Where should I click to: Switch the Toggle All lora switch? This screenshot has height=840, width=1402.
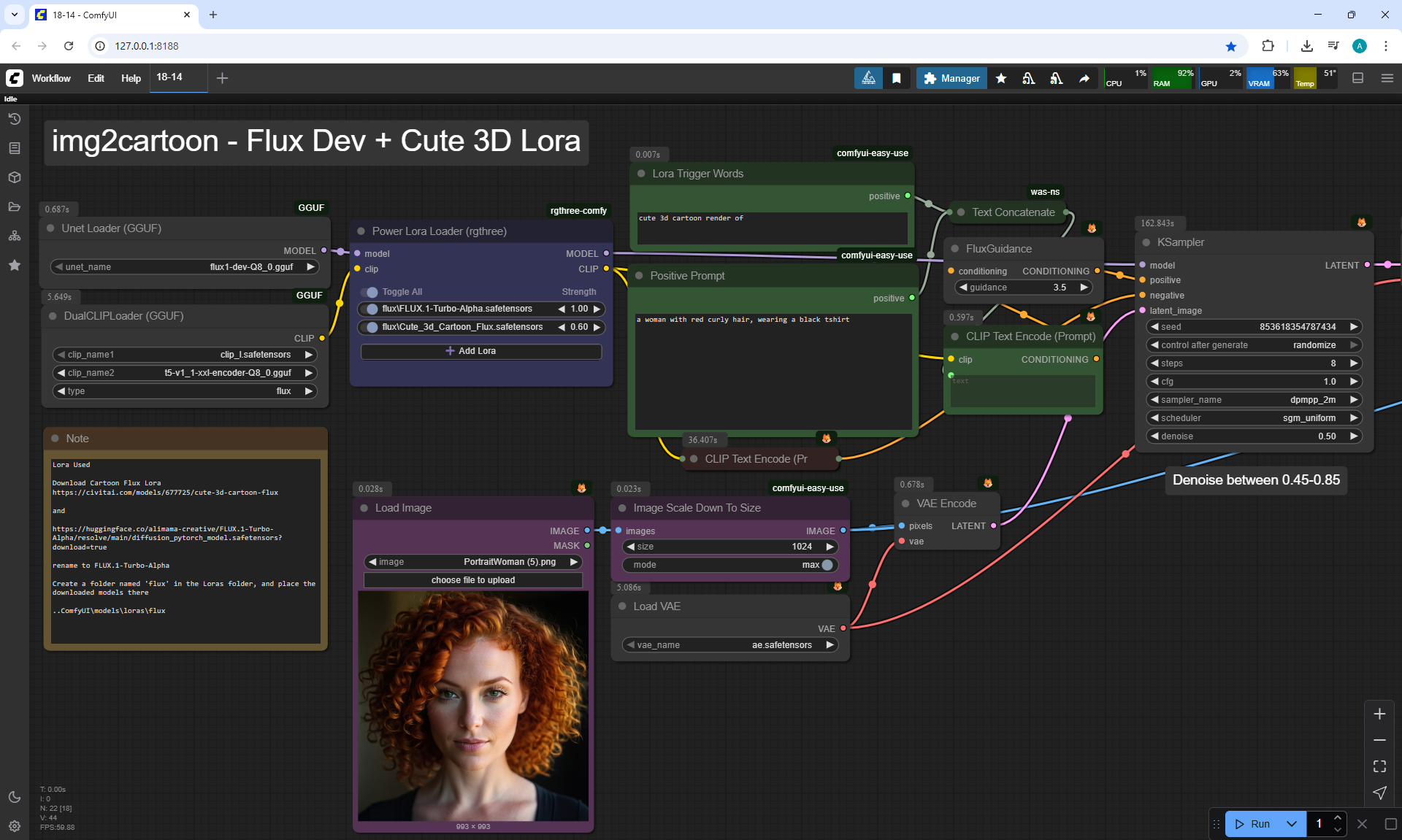point(370,292)
